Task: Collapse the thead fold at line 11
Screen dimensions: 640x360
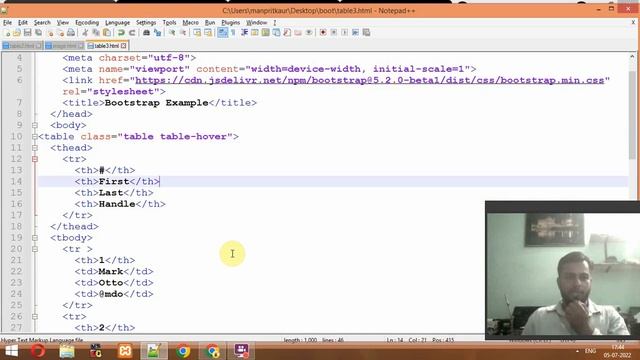Action: click(x=35, y=148)
